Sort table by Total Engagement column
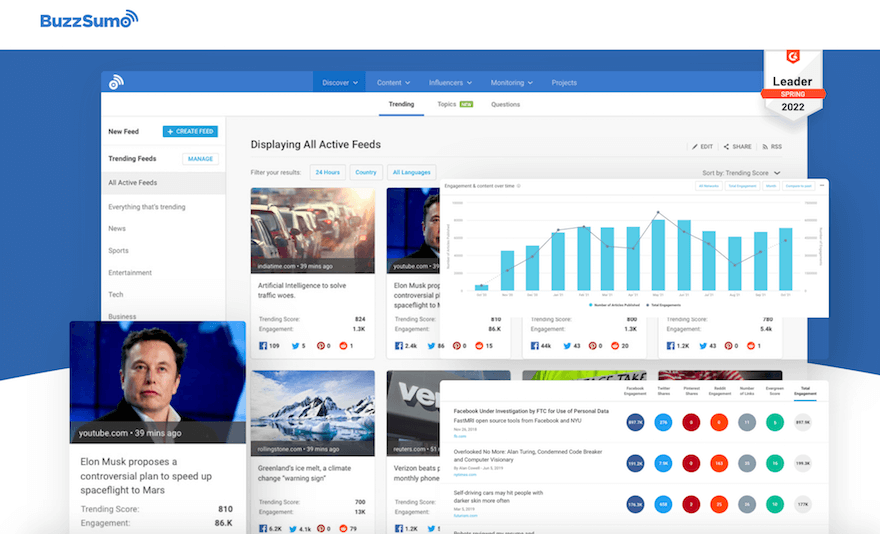 805,391
